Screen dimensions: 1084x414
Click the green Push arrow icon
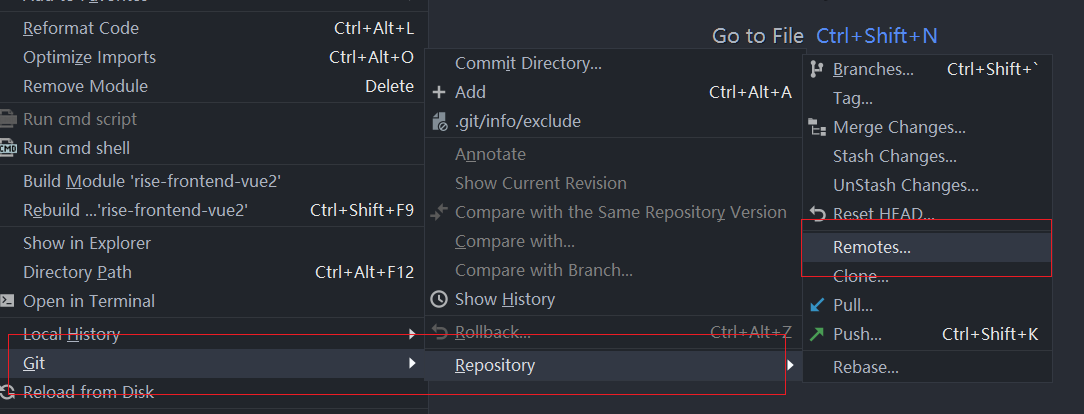(x=817, y=335)
